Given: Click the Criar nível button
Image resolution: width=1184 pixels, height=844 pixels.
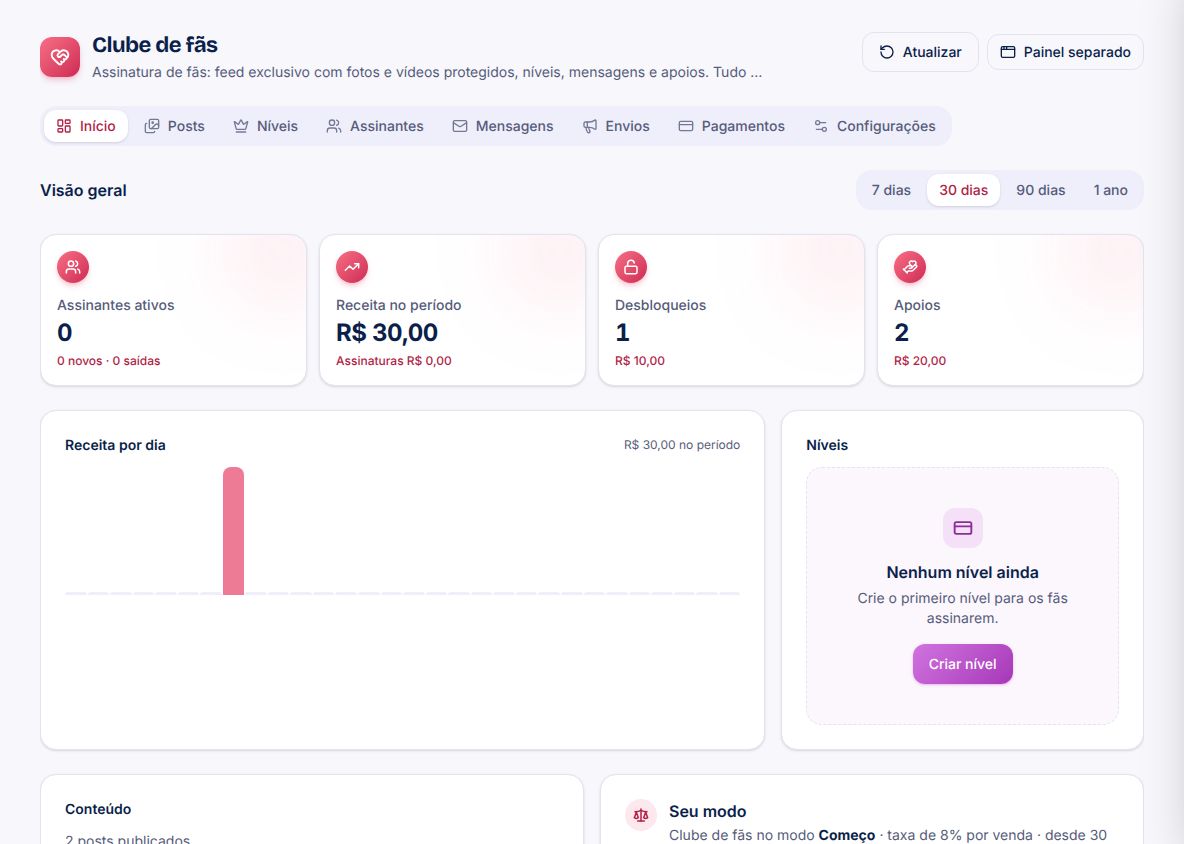Looking at the screenshot, I should (x=963, y=664).
